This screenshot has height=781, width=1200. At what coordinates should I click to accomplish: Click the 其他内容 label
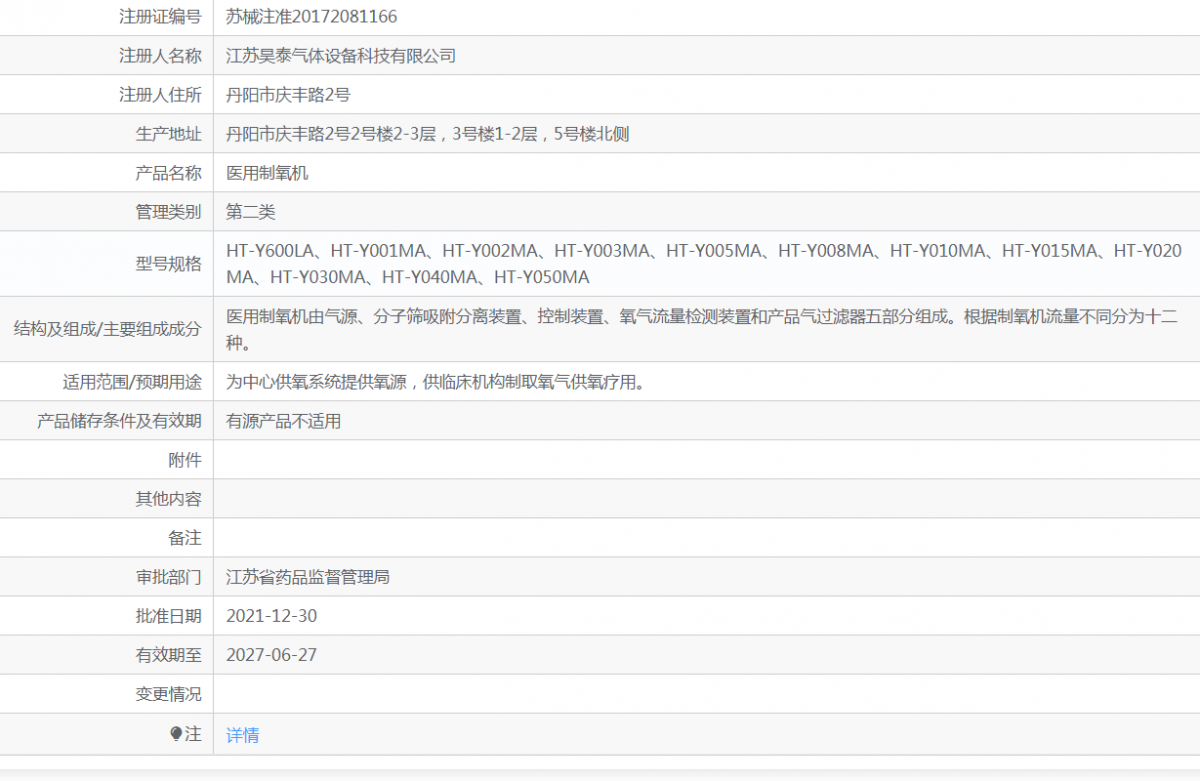coord(168,499)
